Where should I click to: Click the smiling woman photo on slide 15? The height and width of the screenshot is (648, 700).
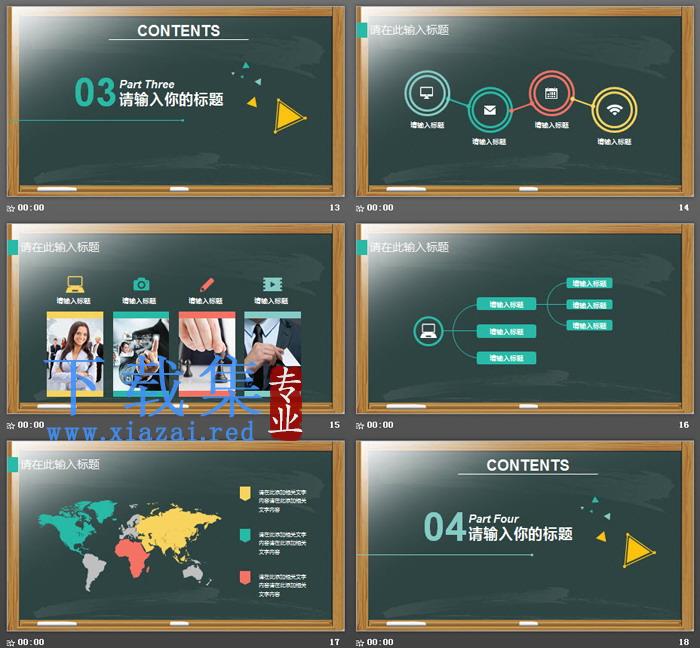click(75, 354)
